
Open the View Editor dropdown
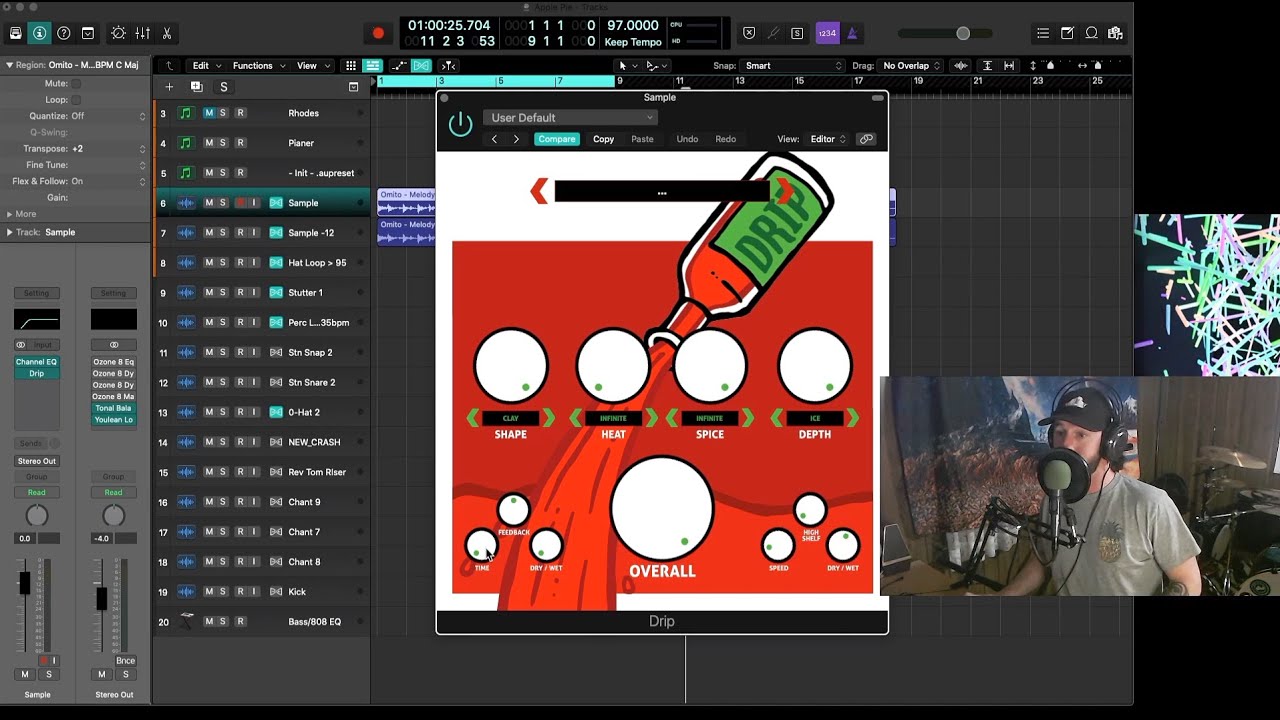tap(828, 139)
